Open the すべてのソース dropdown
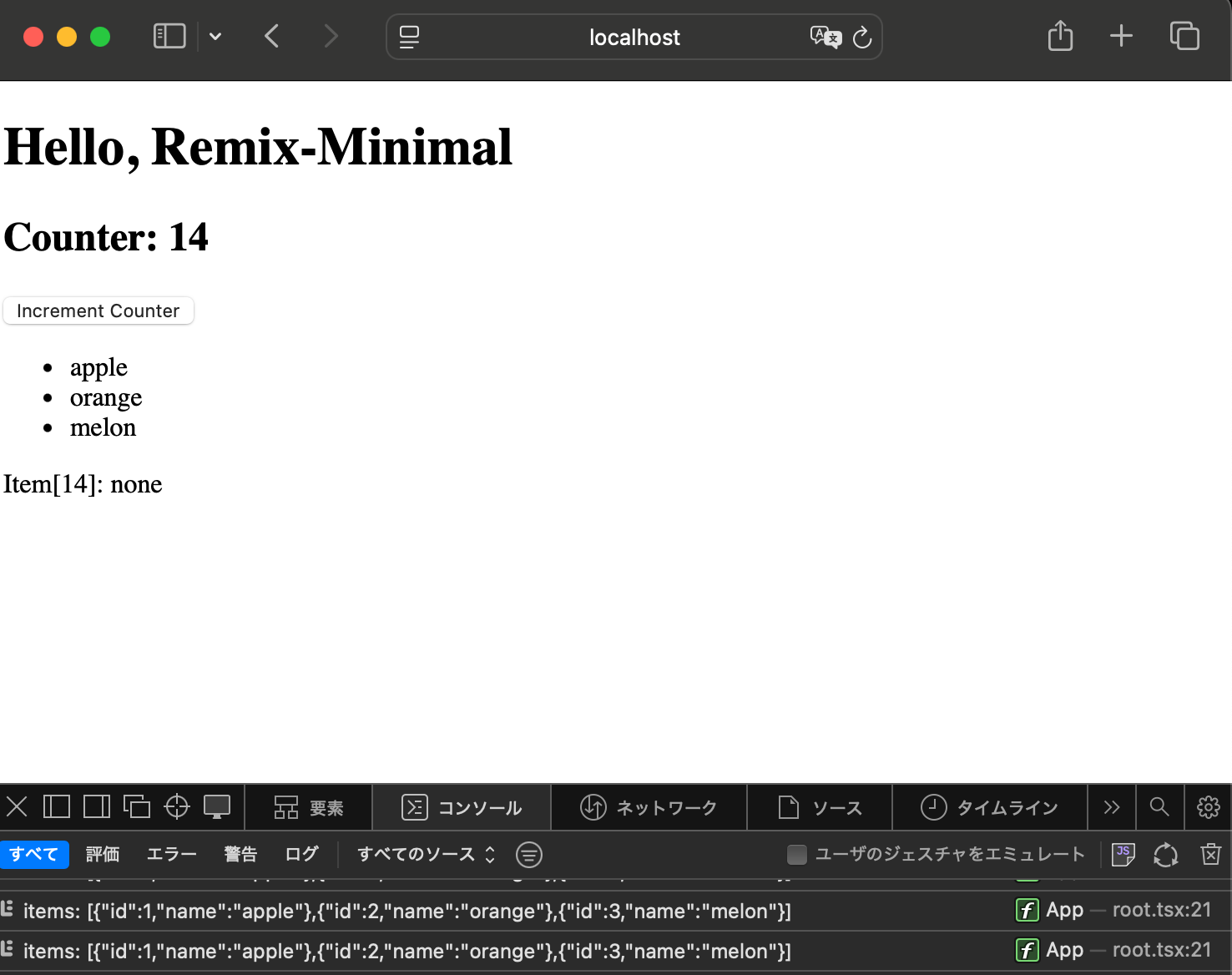Image resolution: width=1232 pixels, height=975 pixels. [426, 854]
